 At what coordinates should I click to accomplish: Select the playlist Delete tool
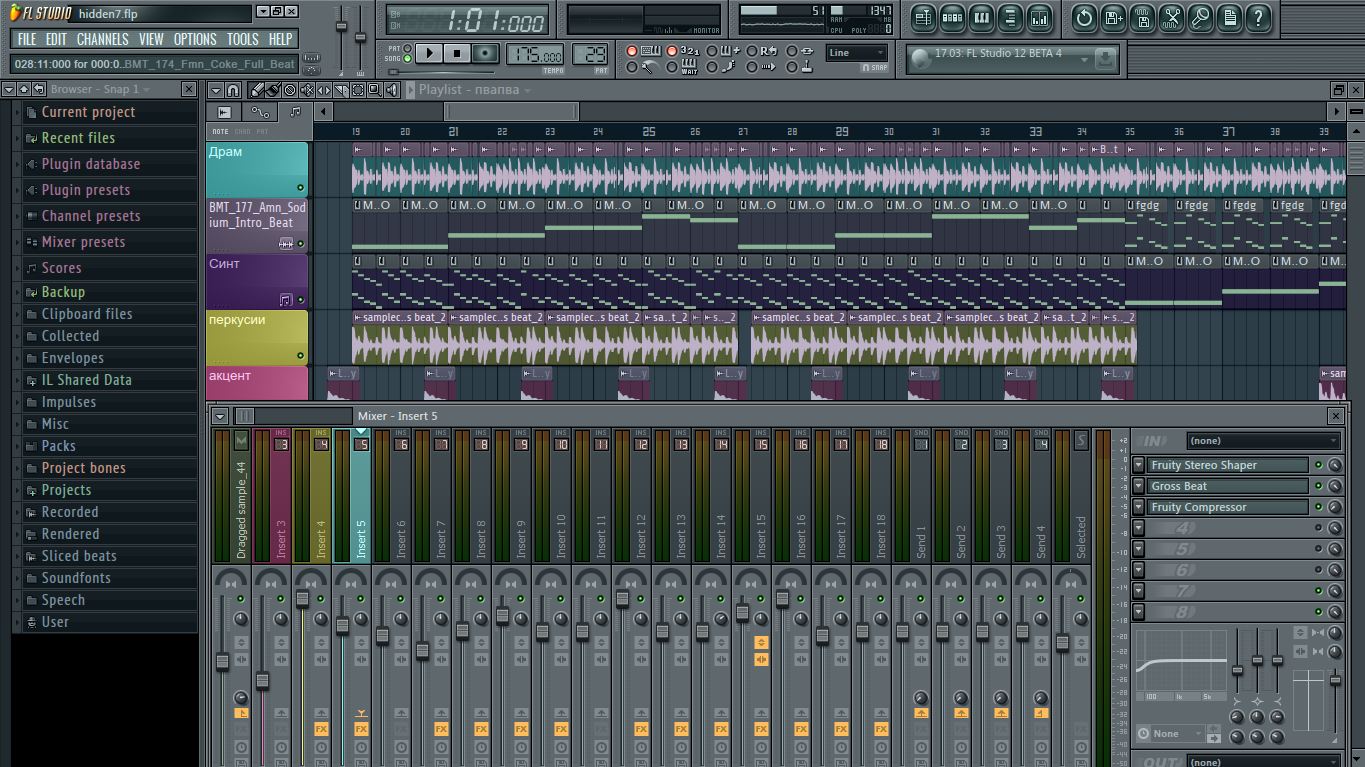tap(291, 90)
